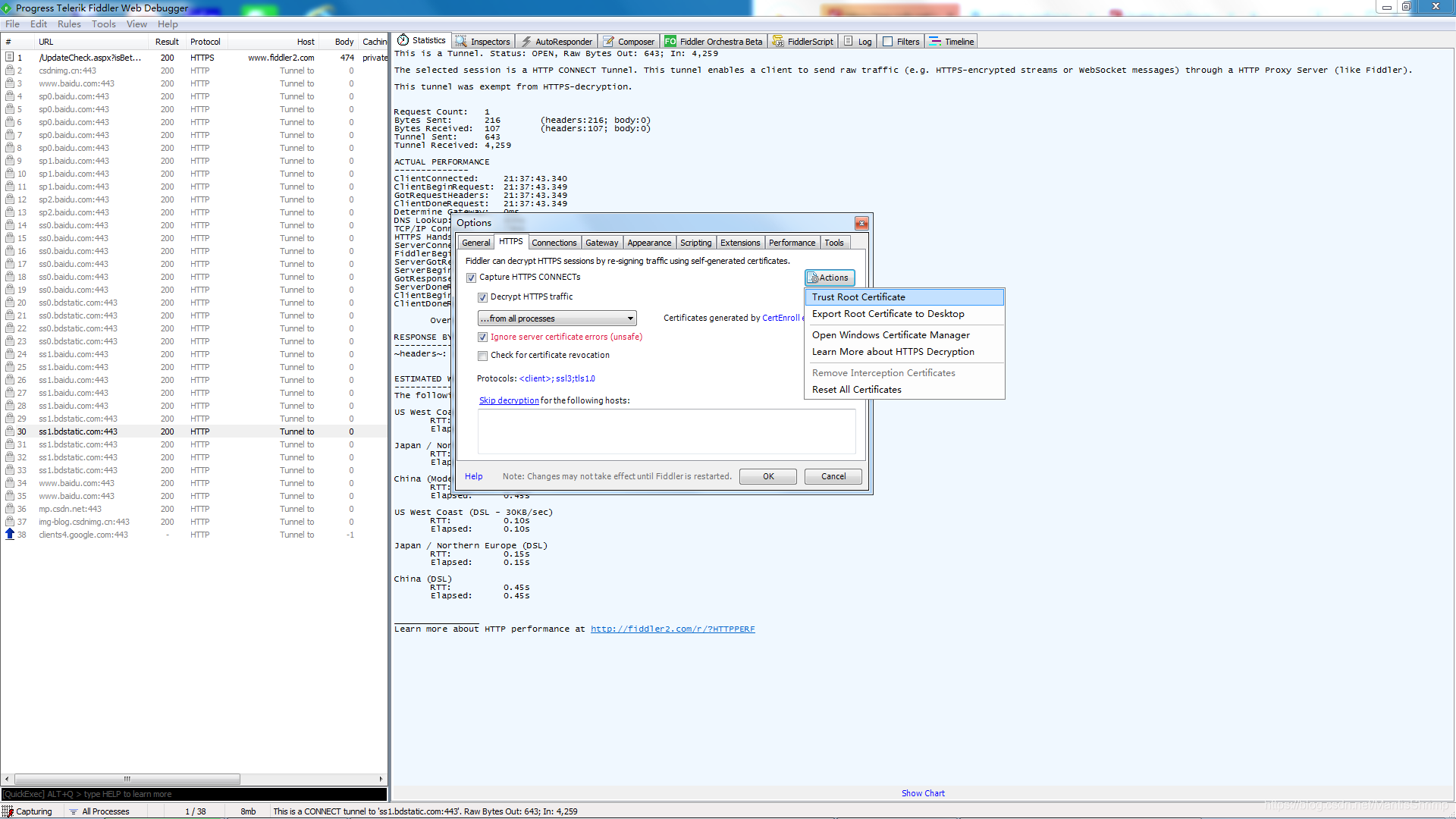Image resolution: width=1456 pixels, height=819 pixels.
Task: Toggle Capture HTTPS CONNECTs checkbox
Action: click(472, 278)
